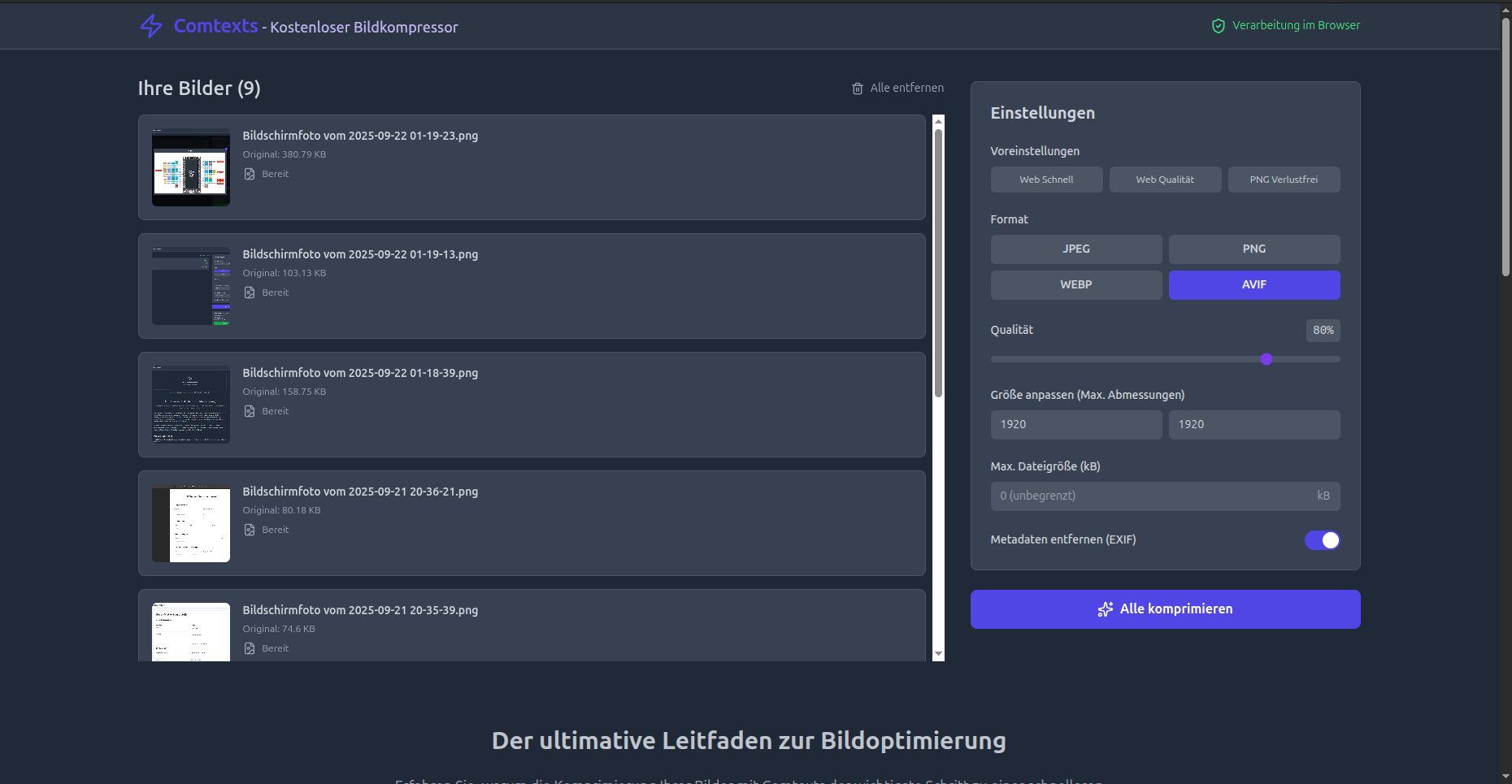1512x784 pixels.
Task: Click the Bereit file icon for Bildschirmfoto 01-18-39
Action: [x=249, y=411]
